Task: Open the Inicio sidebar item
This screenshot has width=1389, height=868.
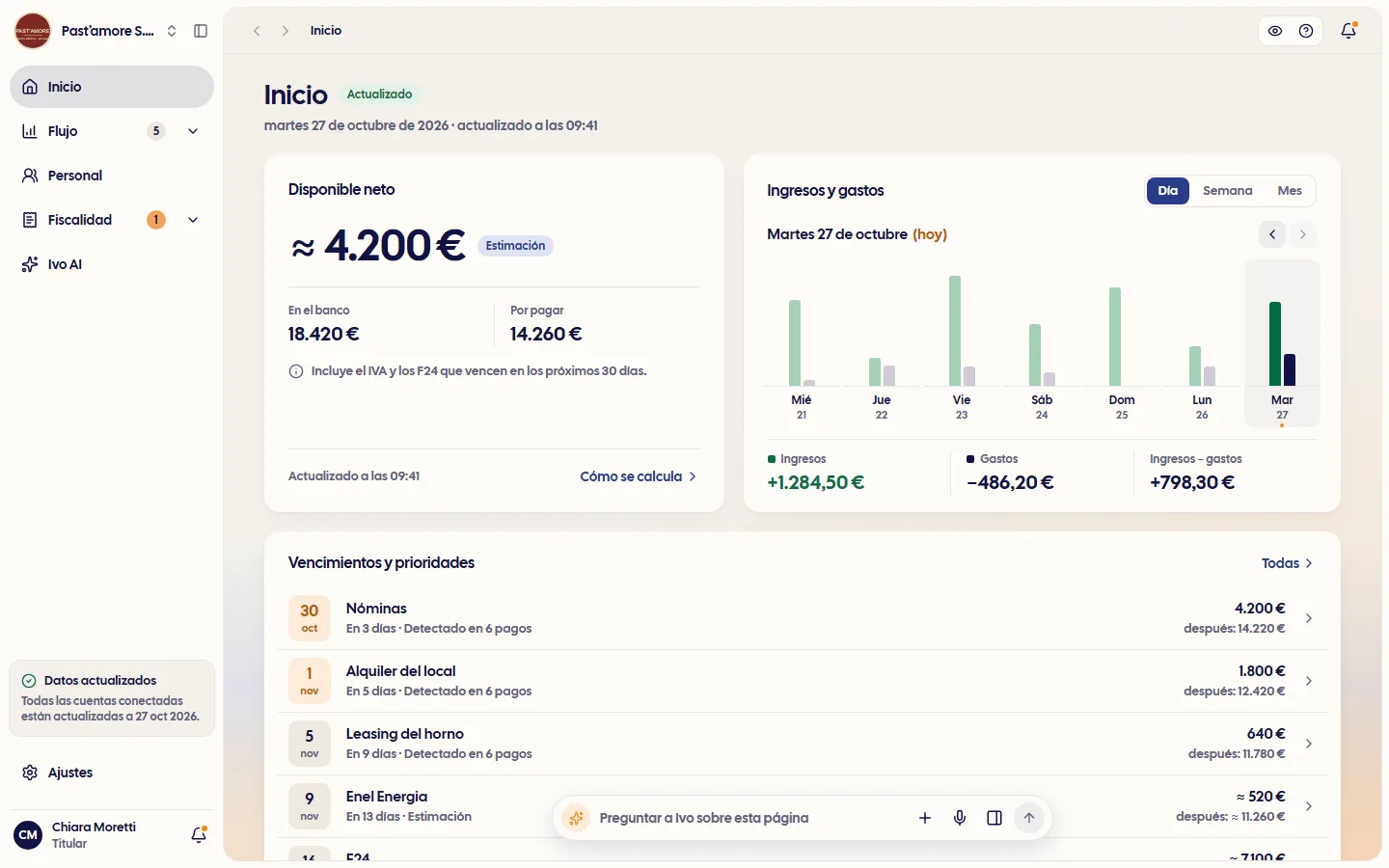Action: (x=112, y=87)
